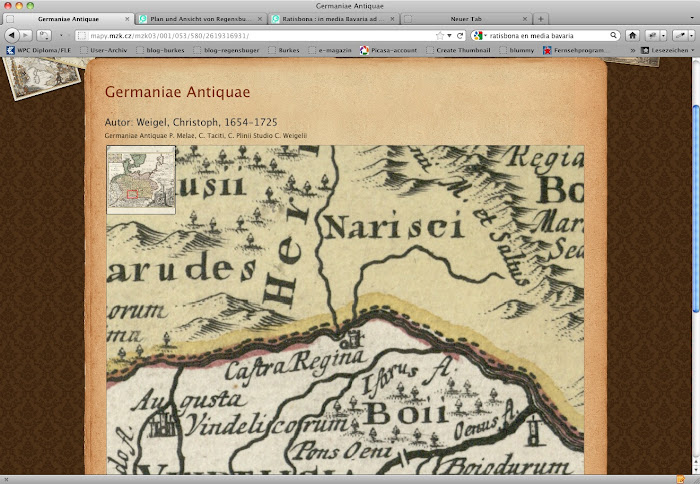Close the 'Plan und Ansicht von Regensbu...' tab

click(259, 19)
